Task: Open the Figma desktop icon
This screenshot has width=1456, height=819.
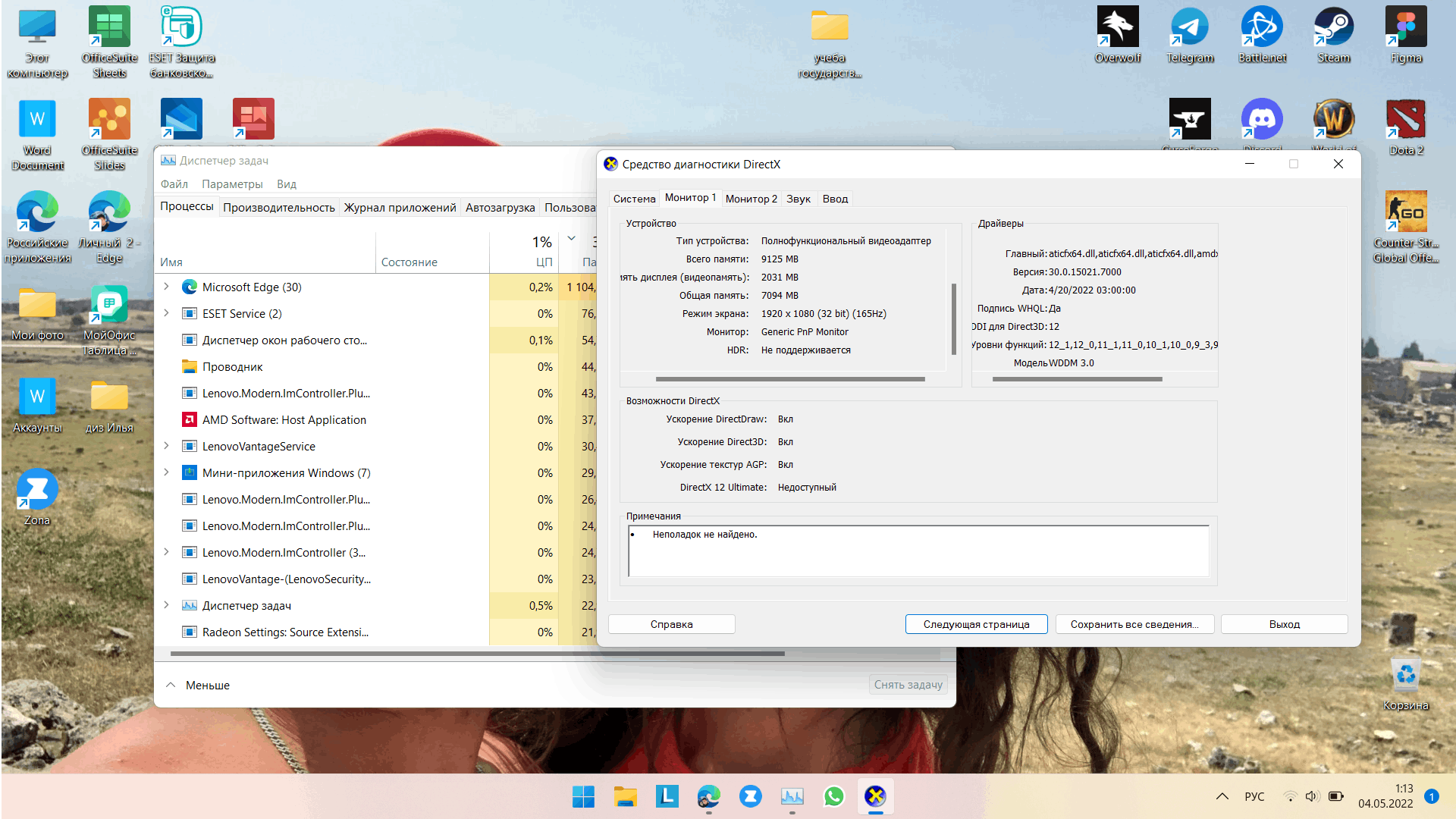Action: (1406, 36)
